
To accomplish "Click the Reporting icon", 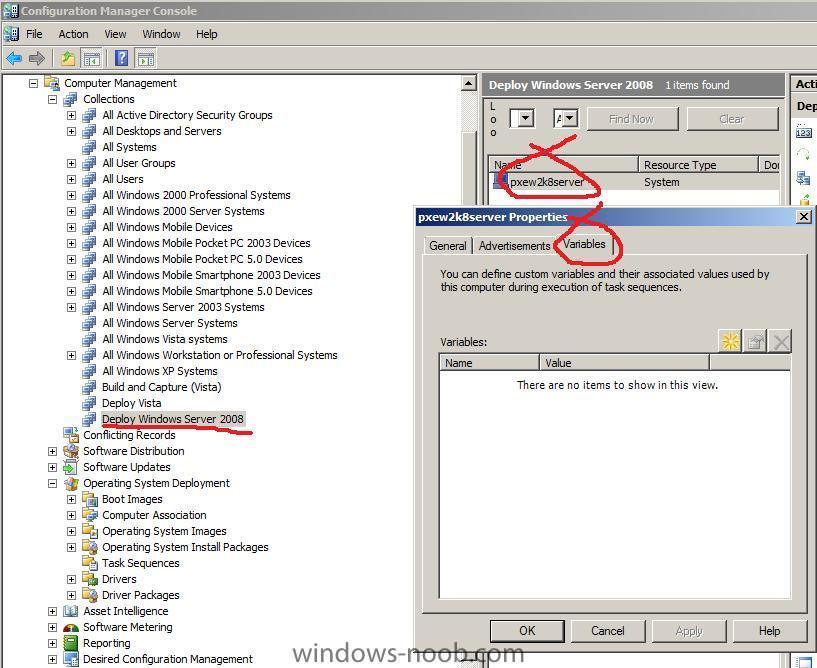I will (70, 643).
